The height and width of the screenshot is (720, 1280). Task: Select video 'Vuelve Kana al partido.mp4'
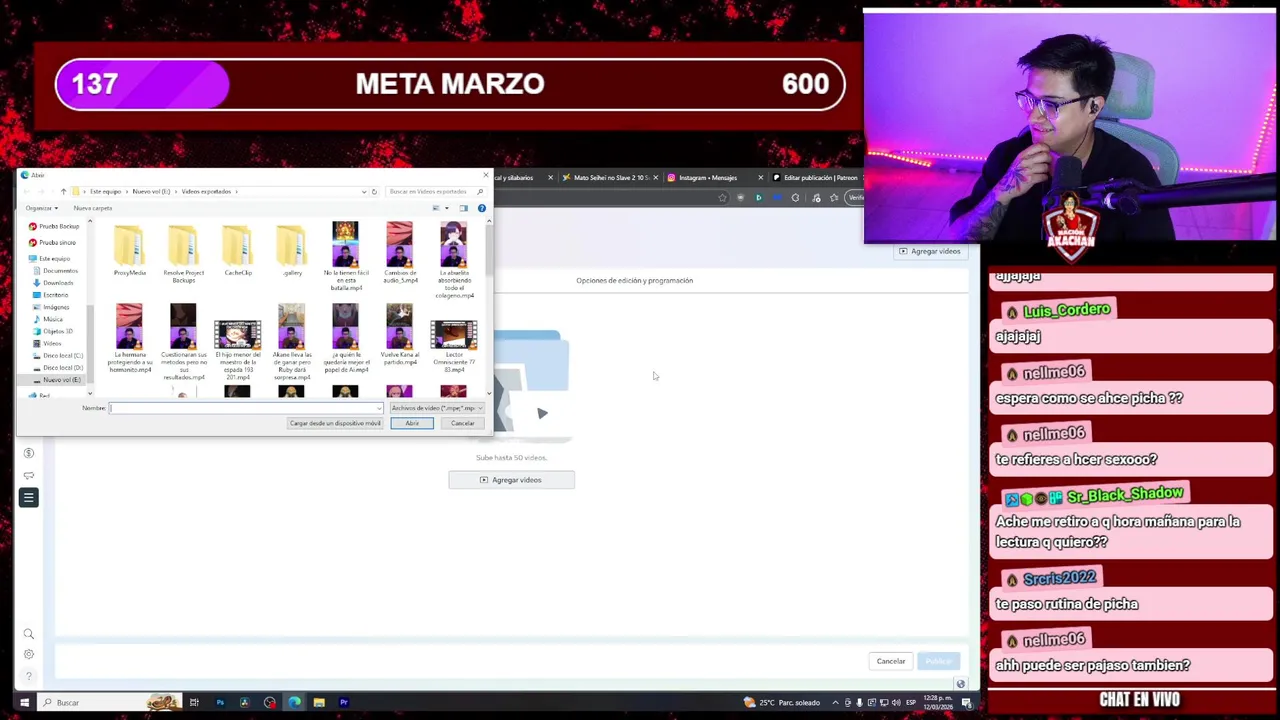tap(399, 334)
